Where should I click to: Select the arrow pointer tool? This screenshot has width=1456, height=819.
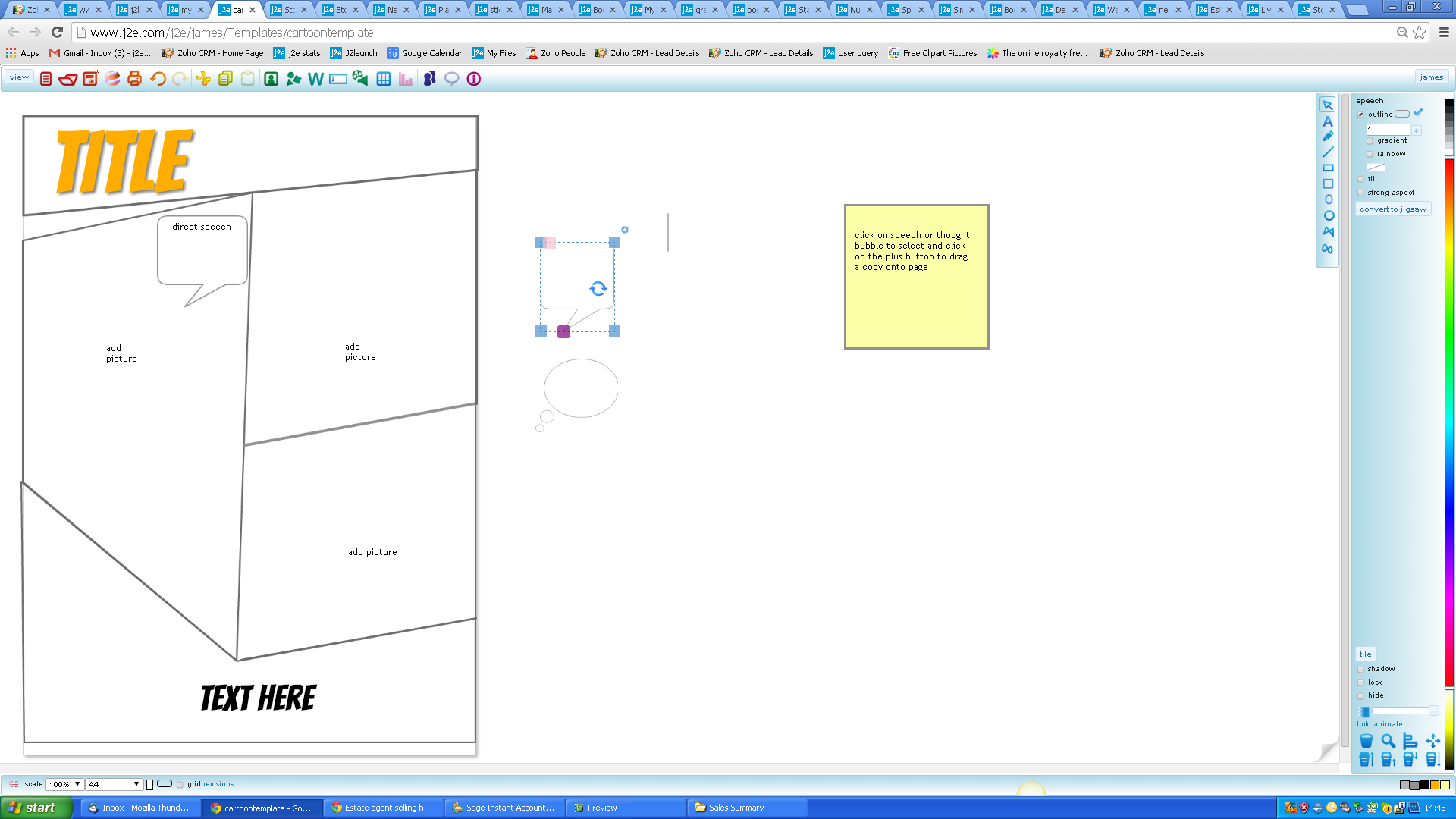point(1328,105)
